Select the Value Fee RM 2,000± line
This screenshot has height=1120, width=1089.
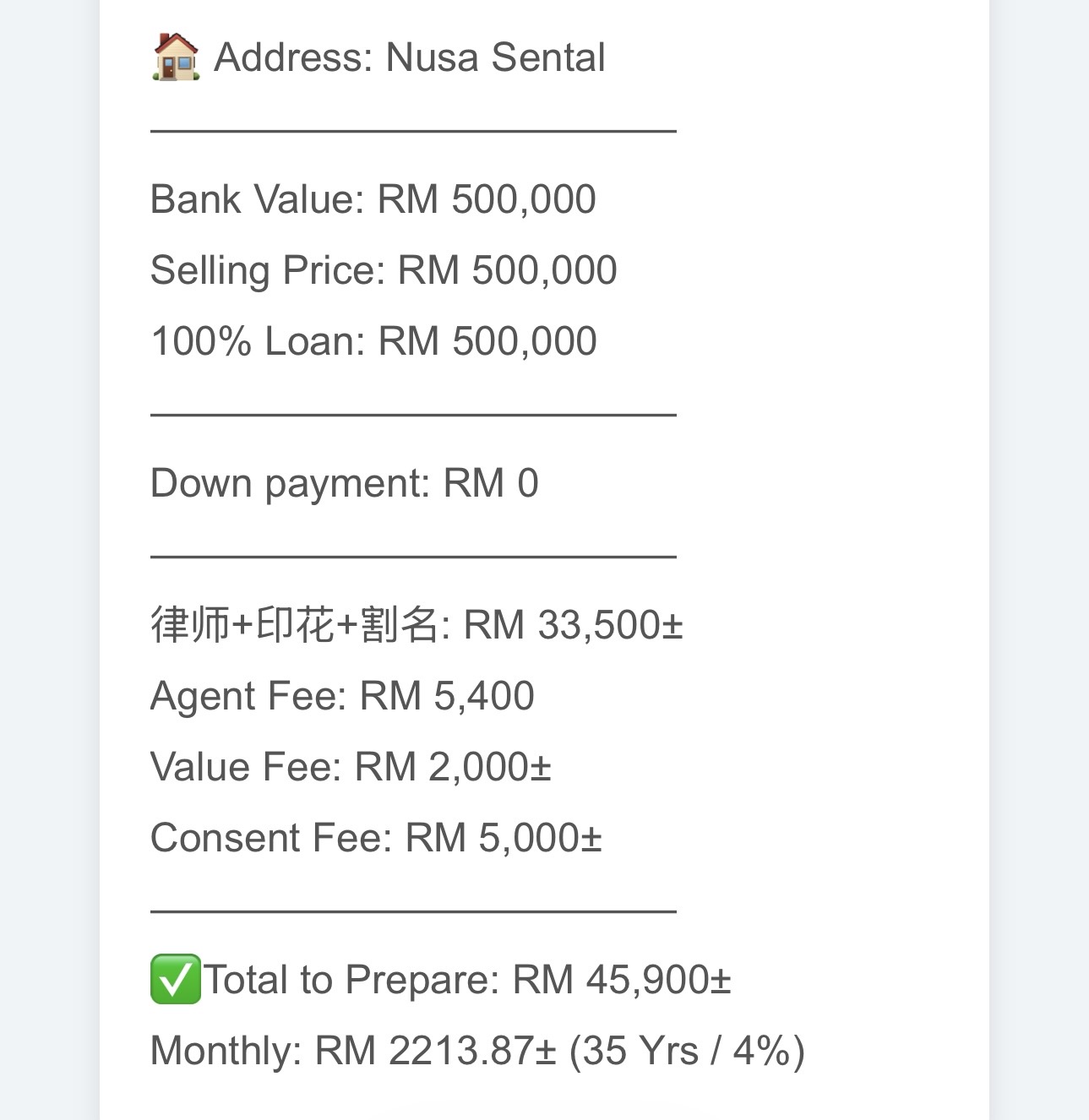(x=350, y=768)
